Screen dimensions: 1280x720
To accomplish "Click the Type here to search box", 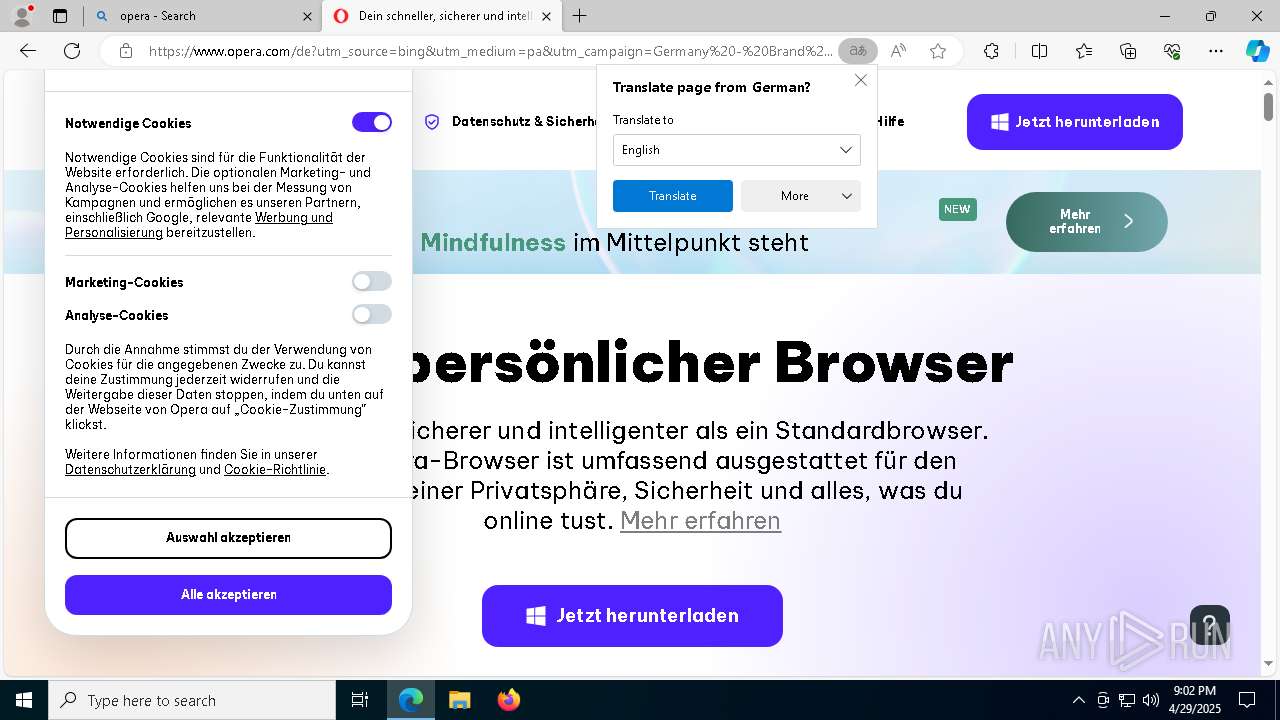I will [192, 700].
